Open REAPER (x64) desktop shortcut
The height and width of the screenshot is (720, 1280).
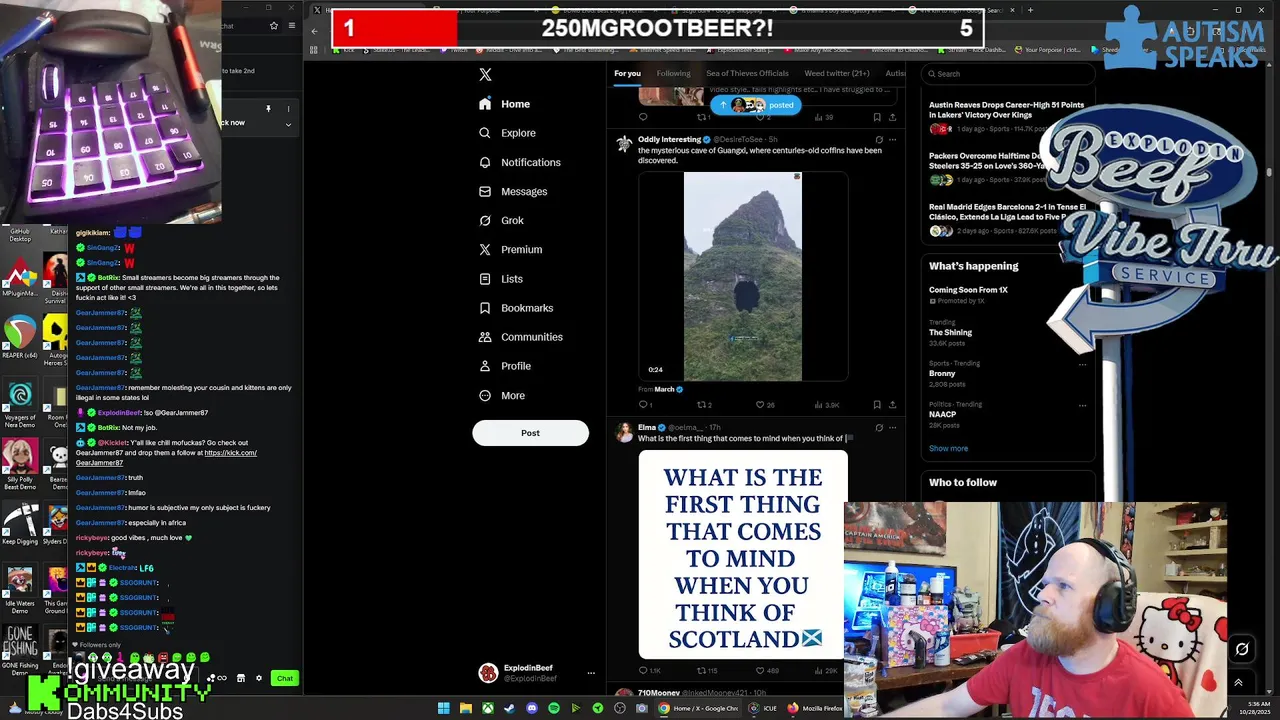pyautogui.click(x=20, y=337)
